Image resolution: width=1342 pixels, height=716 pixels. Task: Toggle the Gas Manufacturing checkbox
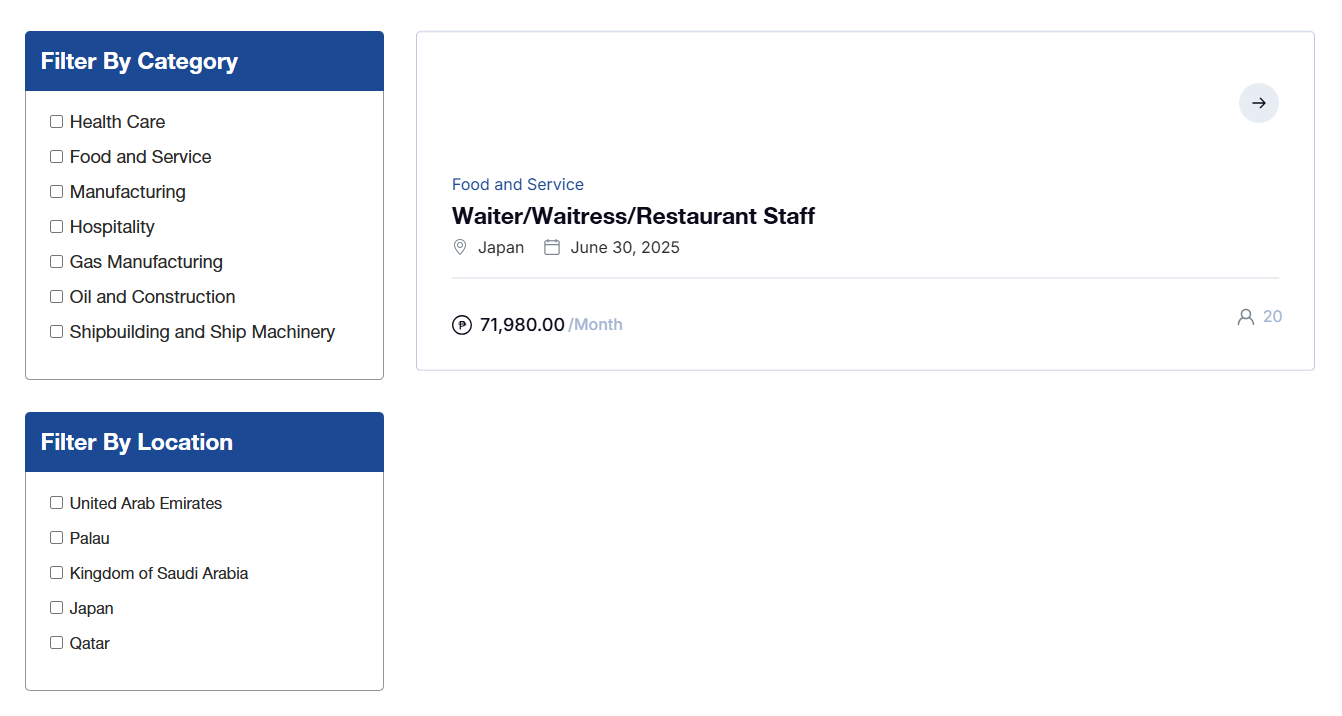tap(57, 262)
